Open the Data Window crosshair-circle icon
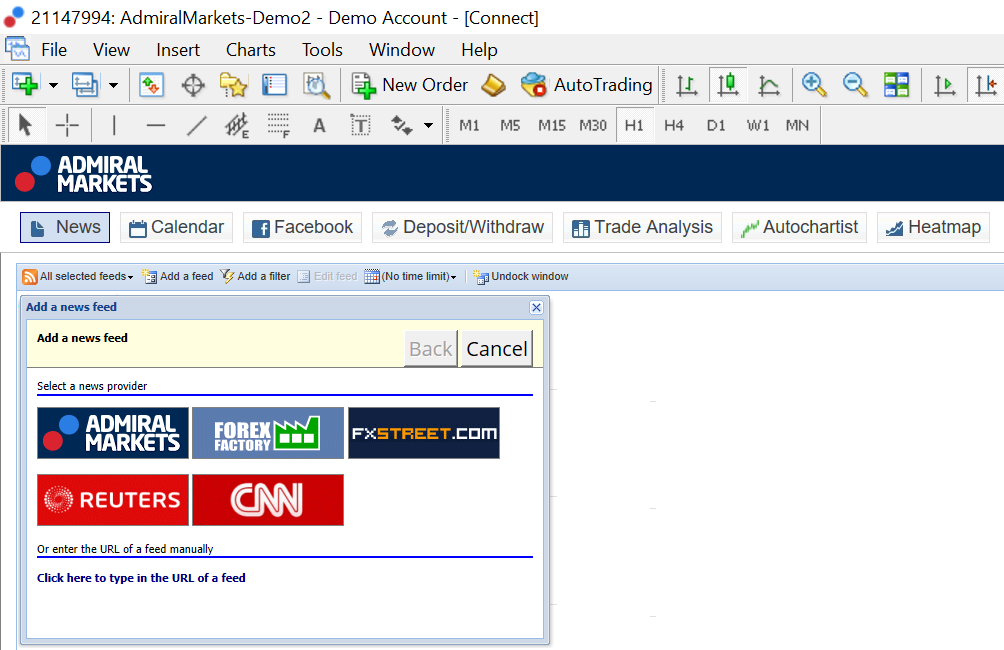The image size is (1004, 650). [x=193, y=85]
